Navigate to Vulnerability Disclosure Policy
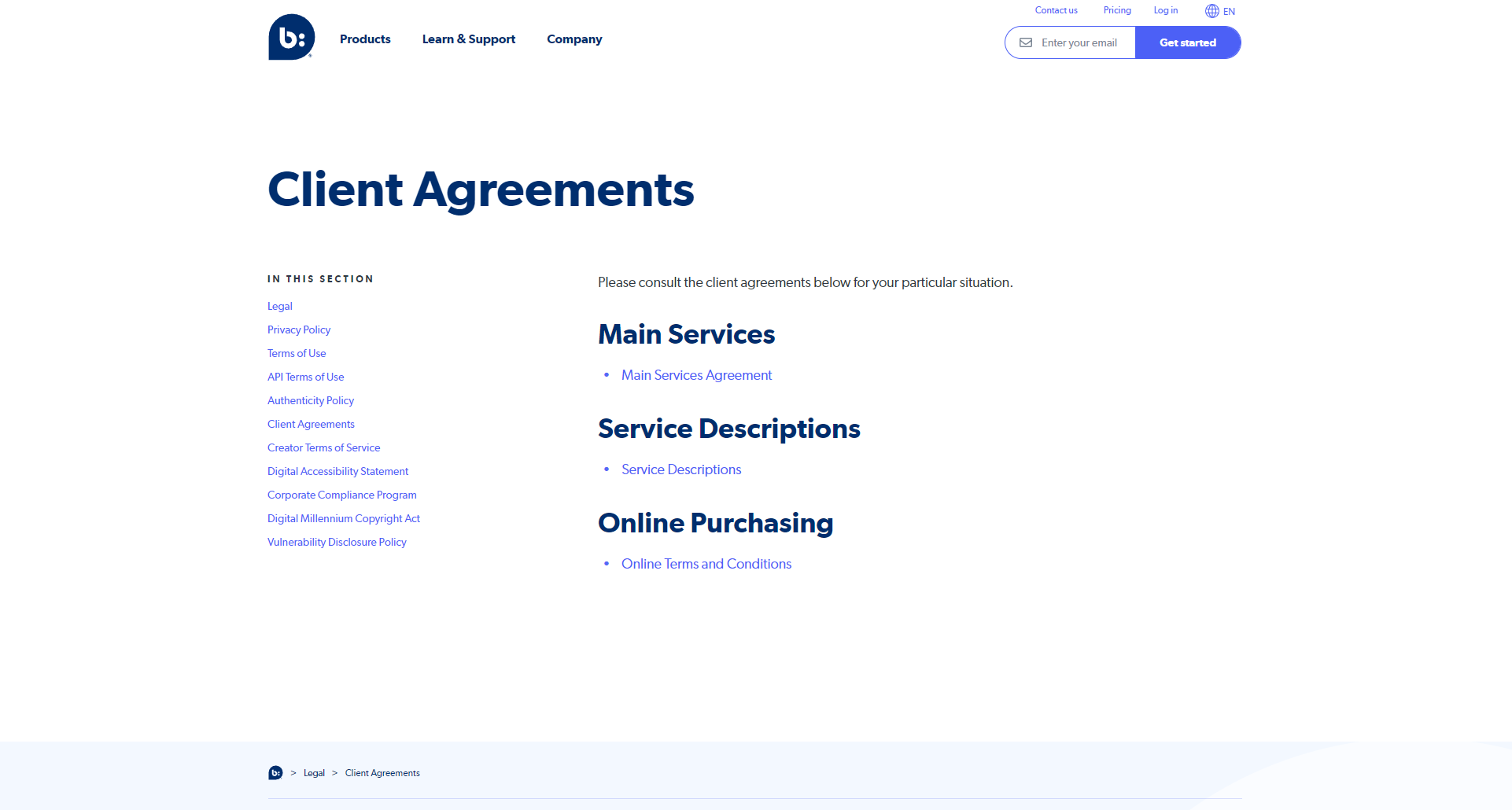Image resolution: width=1512 pixels, height=810 pixels. point(337,542)
